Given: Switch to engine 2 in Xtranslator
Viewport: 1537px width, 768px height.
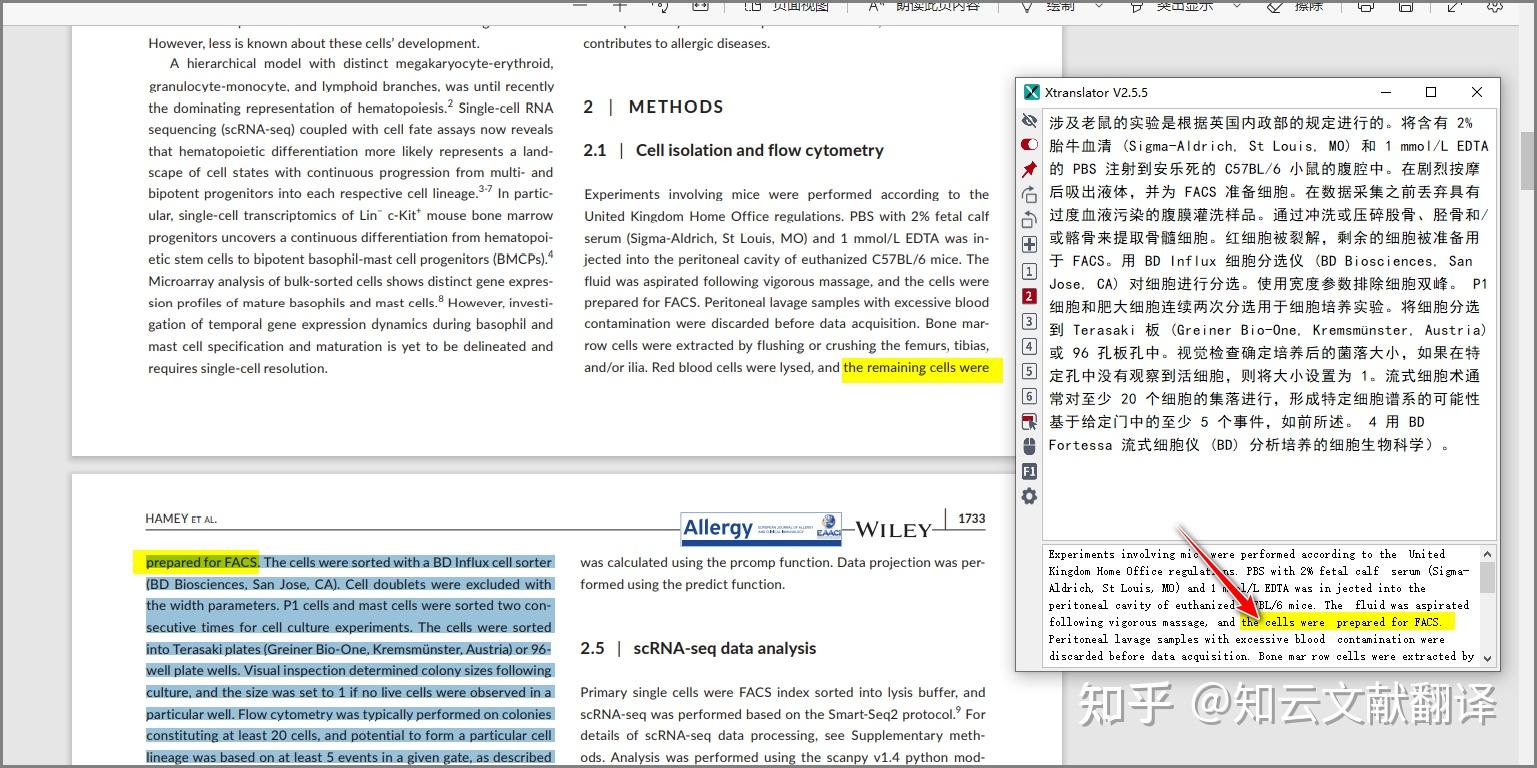Looking at the screenshot, I should pyautogui.click(x=1029, y=296).
